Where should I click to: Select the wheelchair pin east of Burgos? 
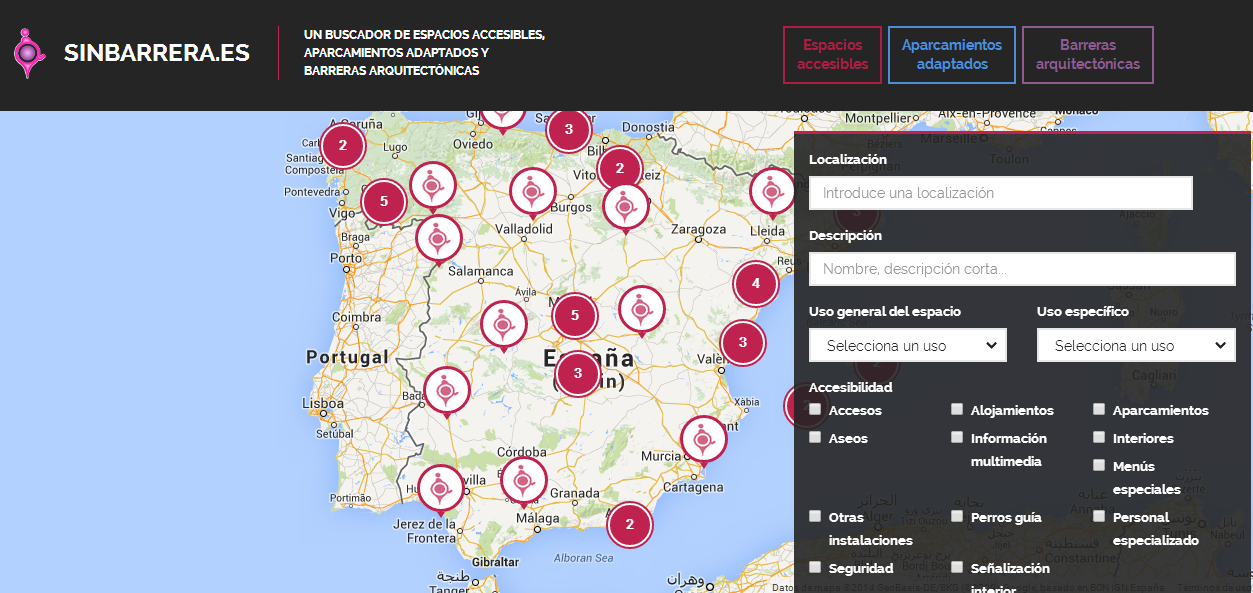[626, 208]
